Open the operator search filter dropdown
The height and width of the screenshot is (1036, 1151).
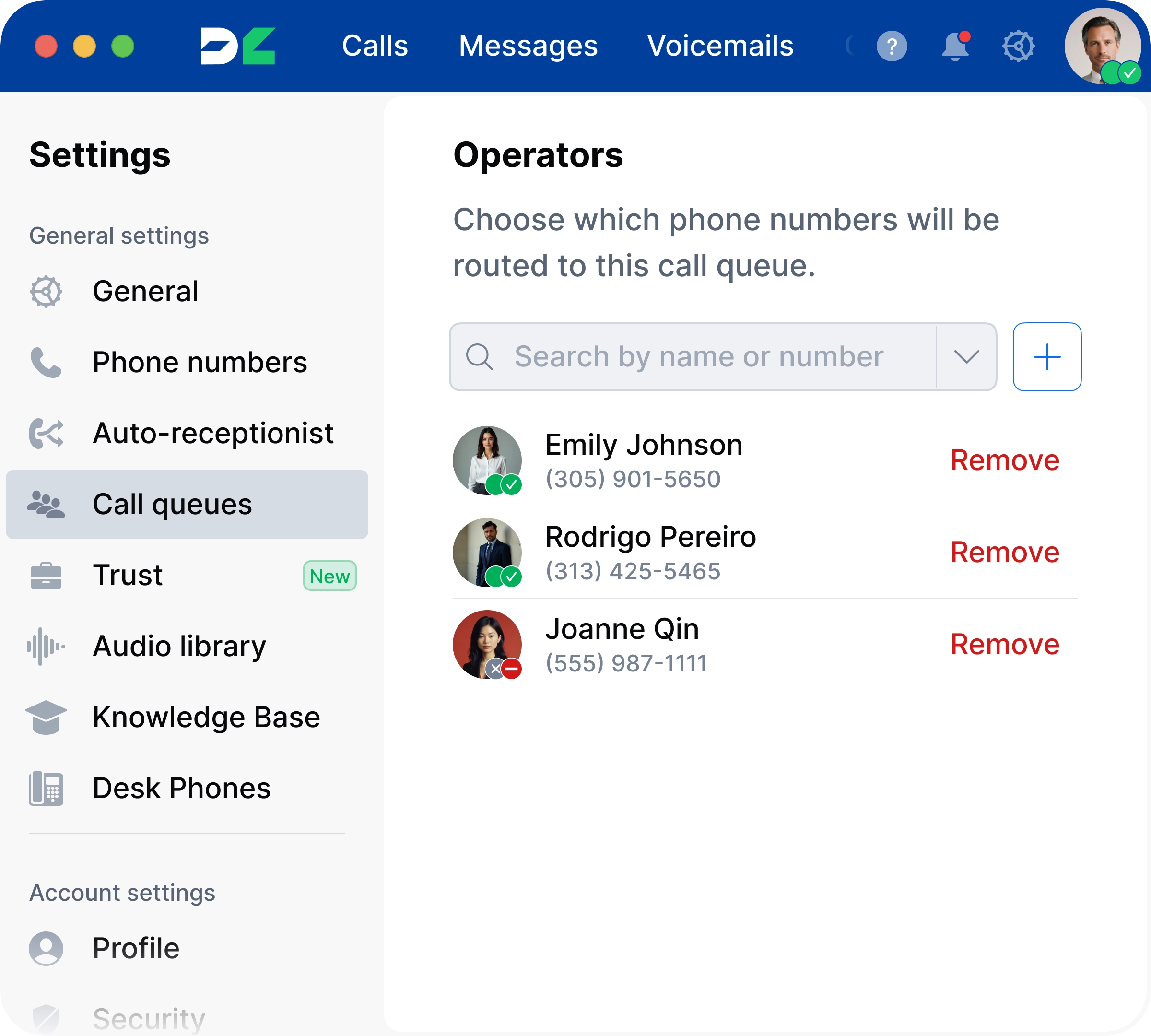click(966, 357)
